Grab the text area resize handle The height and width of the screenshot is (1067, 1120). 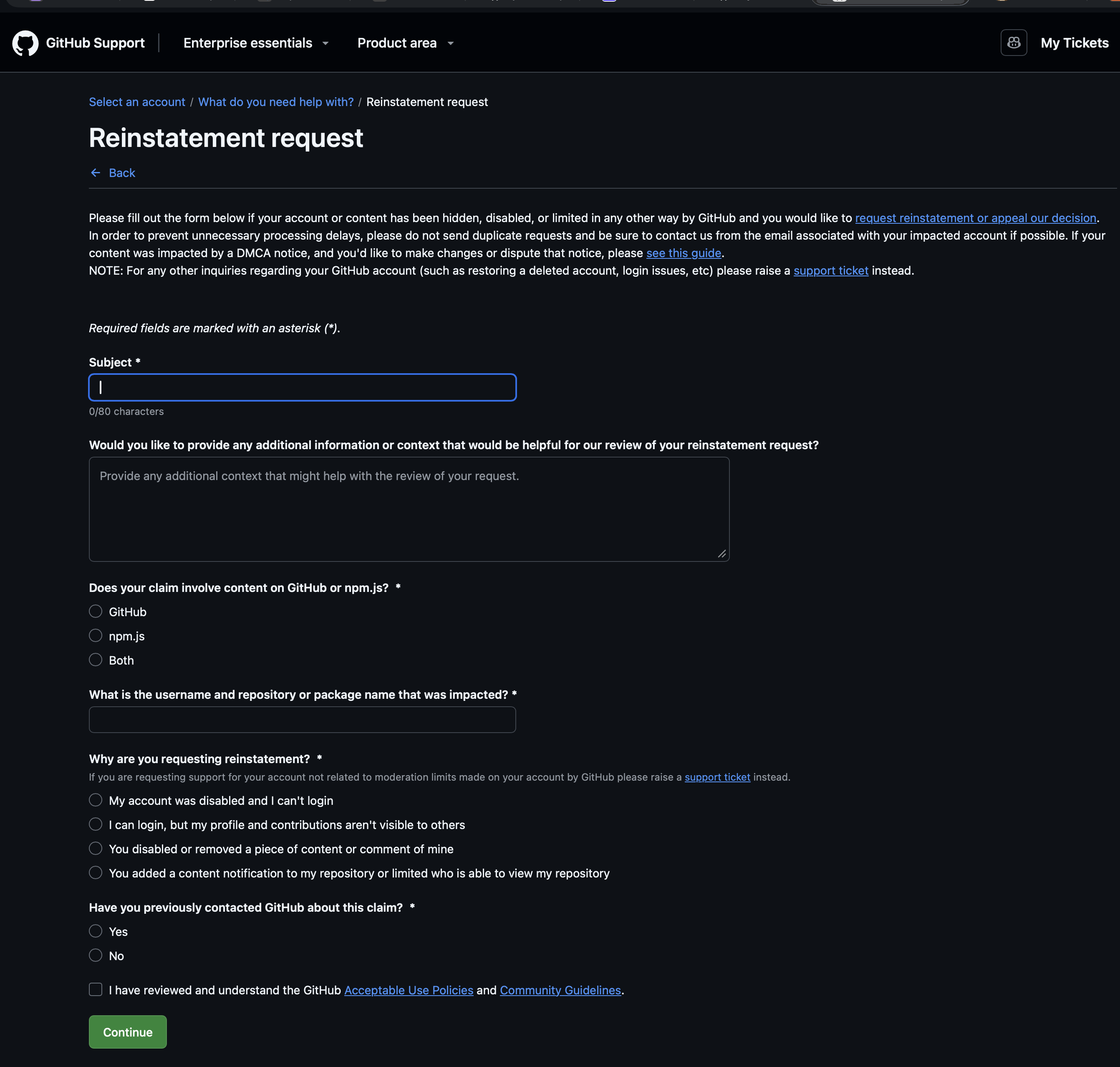click(722, 554)
